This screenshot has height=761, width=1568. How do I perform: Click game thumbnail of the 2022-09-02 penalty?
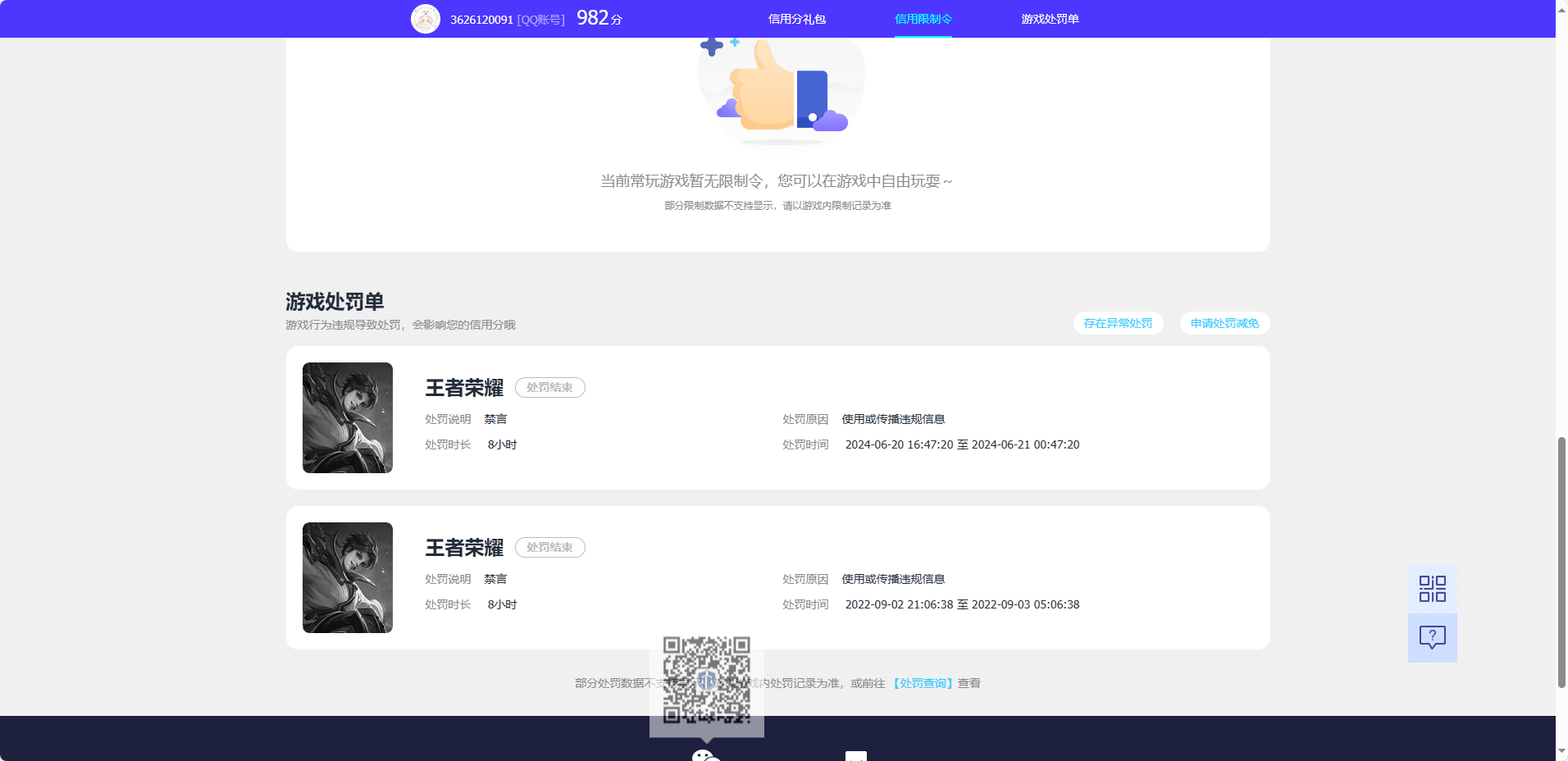[x=348, y=577]
